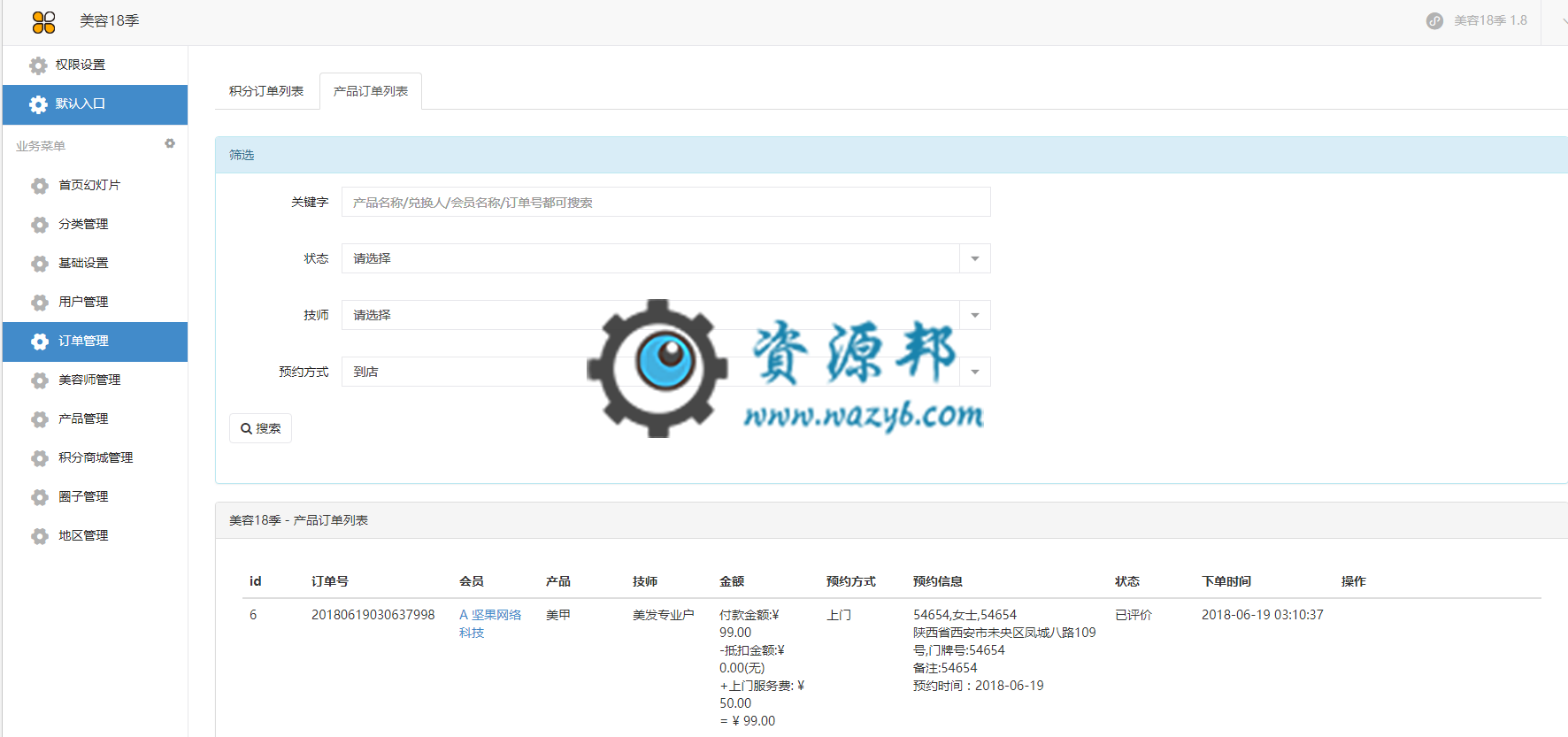
Task: Click the 下单时间 column header
Action: pyautogui.click(x=1226, y=581)
